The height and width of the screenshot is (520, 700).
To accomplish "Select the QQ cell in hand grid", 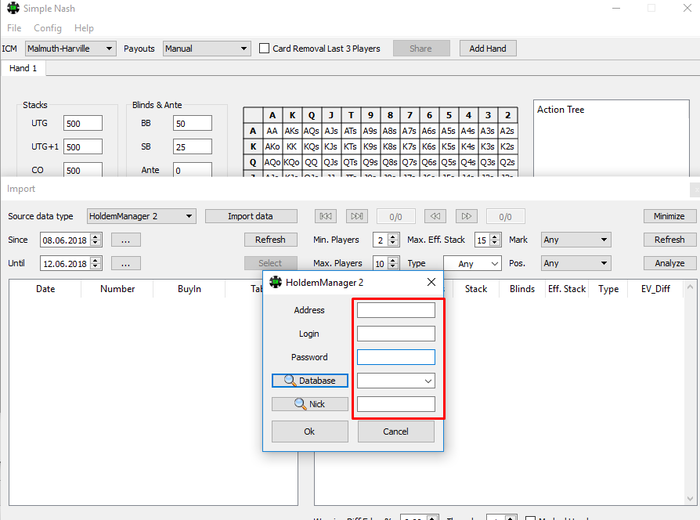I will pos(311,162).
